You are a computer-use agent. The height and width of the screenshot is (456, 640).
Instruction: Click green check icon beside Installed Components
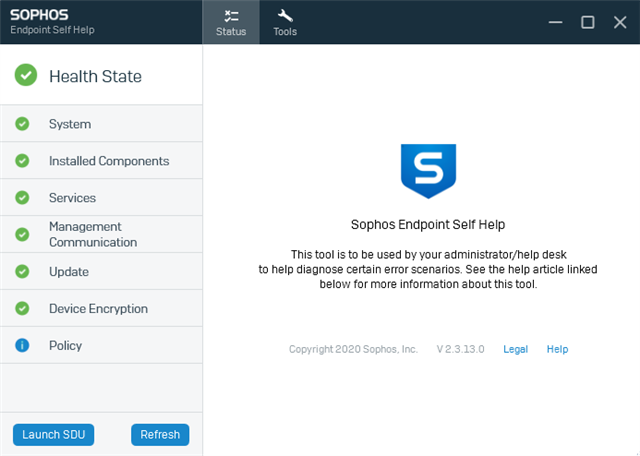tap(22, 160)
